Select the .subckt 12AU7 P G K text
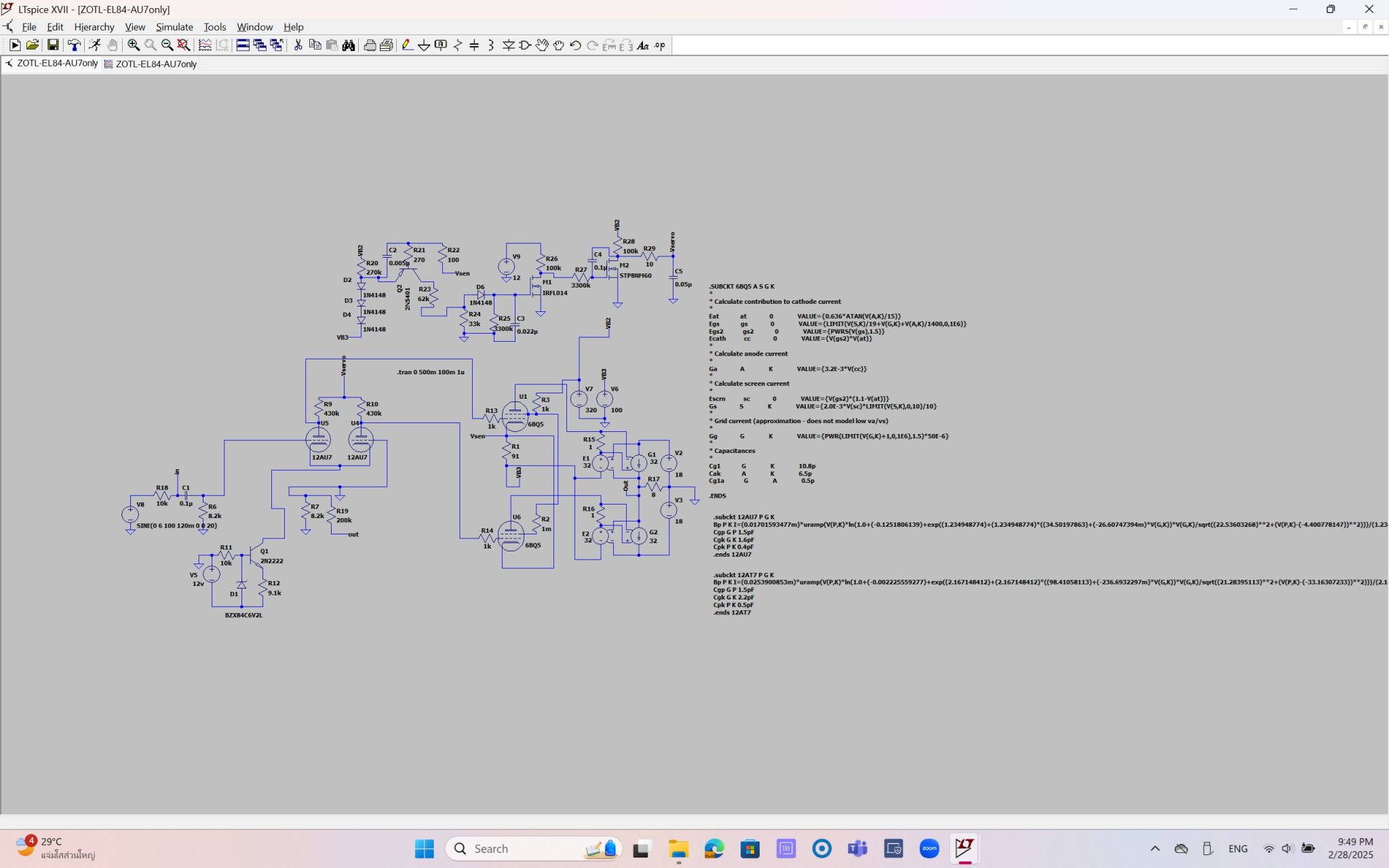This screenshot has height=868, width=1389. pos(743,517)
